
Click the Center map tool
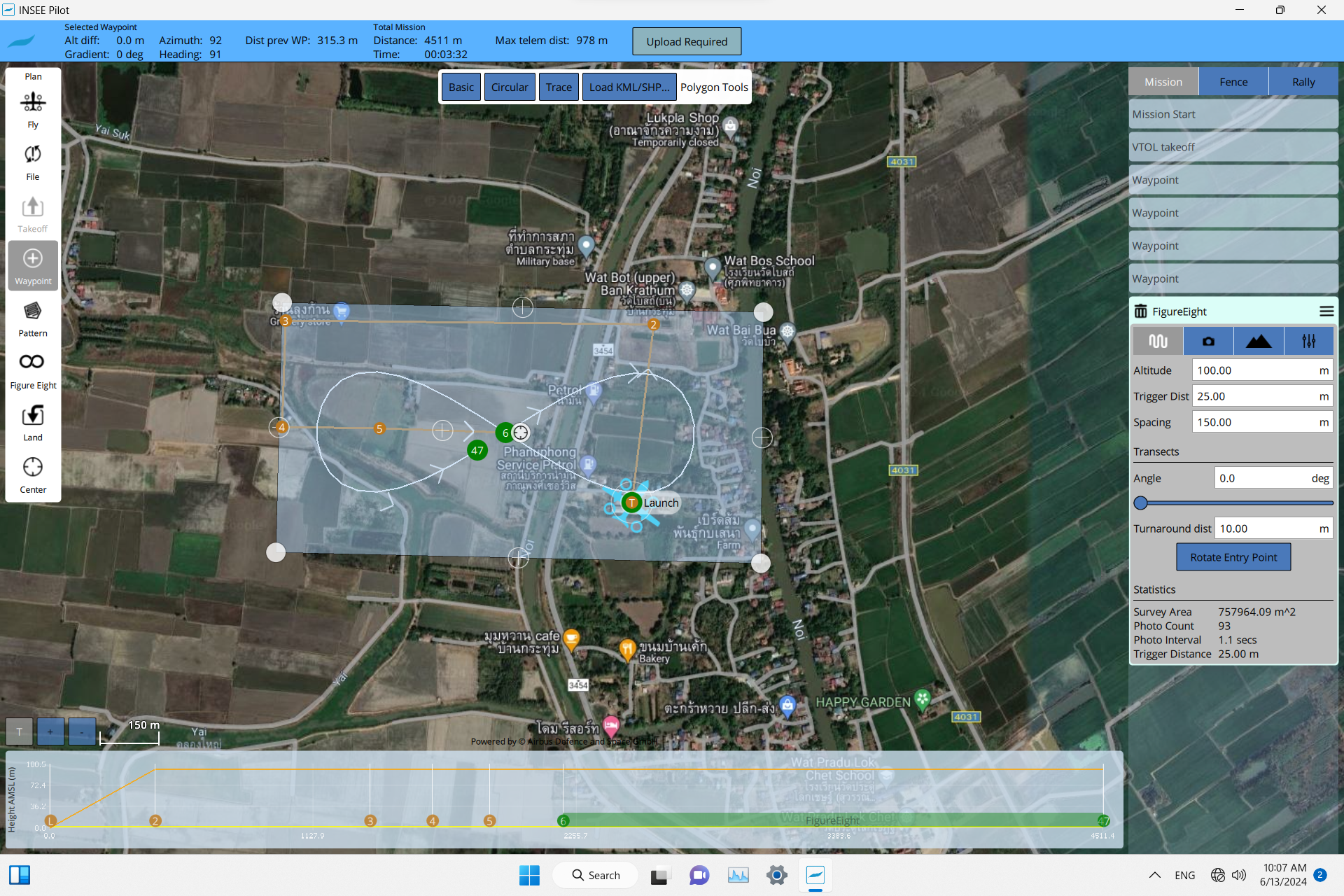point(33,475)
